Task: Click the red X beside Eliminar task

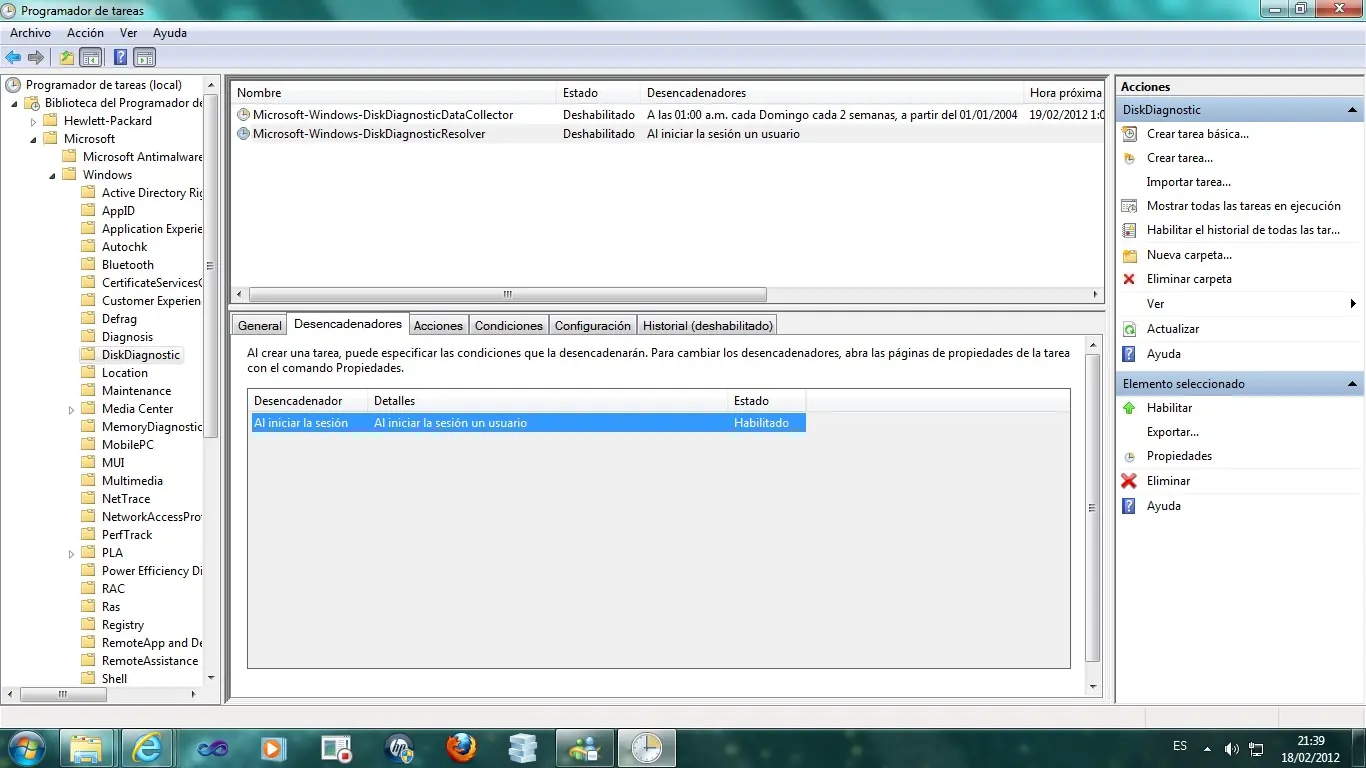Action: click(x=1129, y=481)
